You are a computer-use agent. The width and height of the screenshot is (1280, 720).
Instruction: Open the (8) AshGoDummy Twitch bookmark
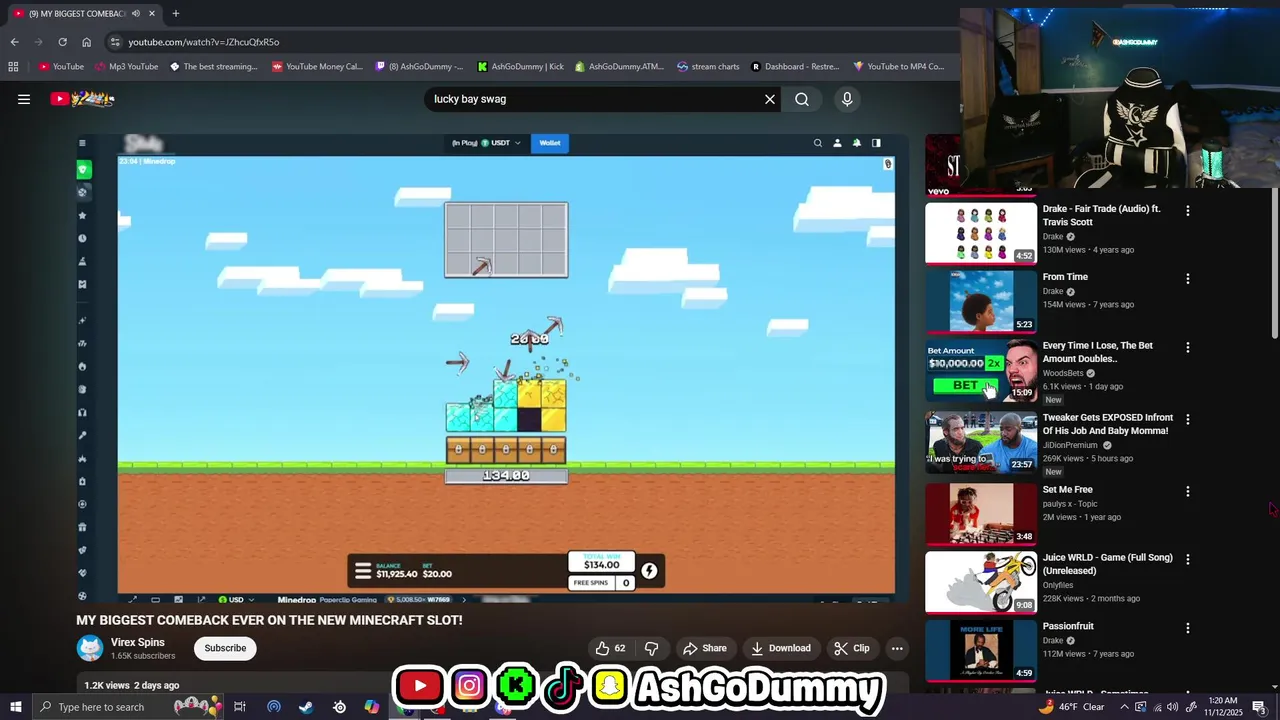click(x=419, y=67)
